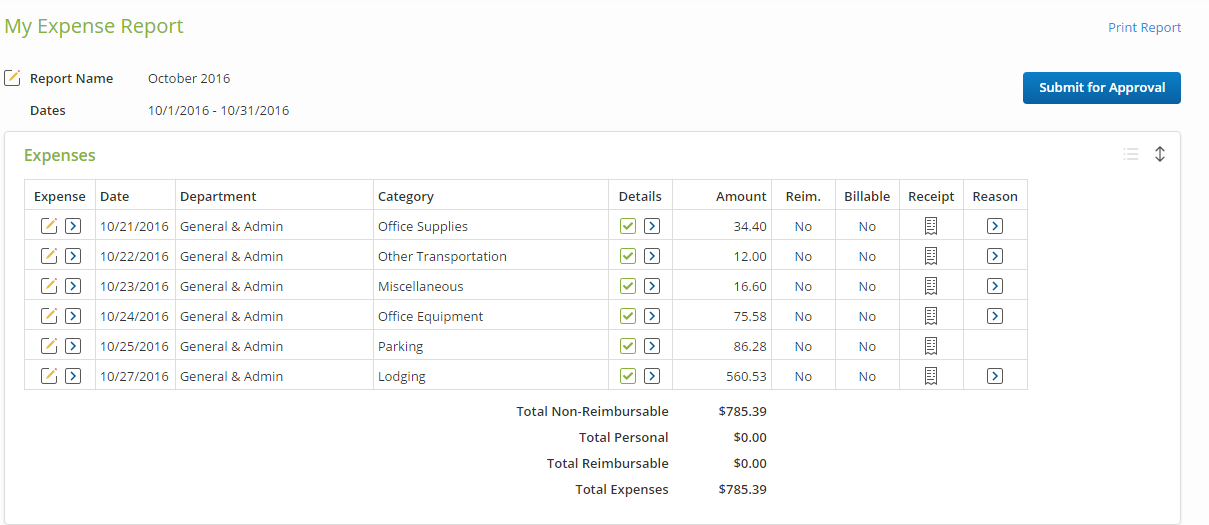
Task: Expand reason arrow for Lodging expense
Action: 994,376
